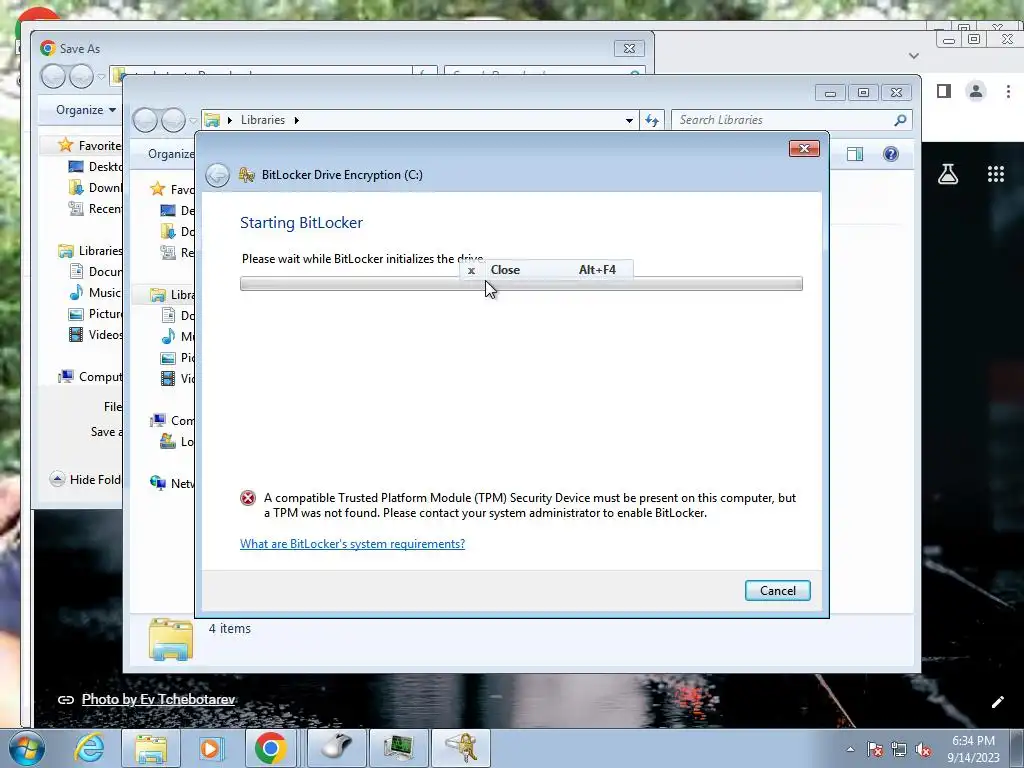This screenshot has height=768, width=1024.
Task: Click the Libraries folder icon in details pane
Action: [x=170, y=639]
